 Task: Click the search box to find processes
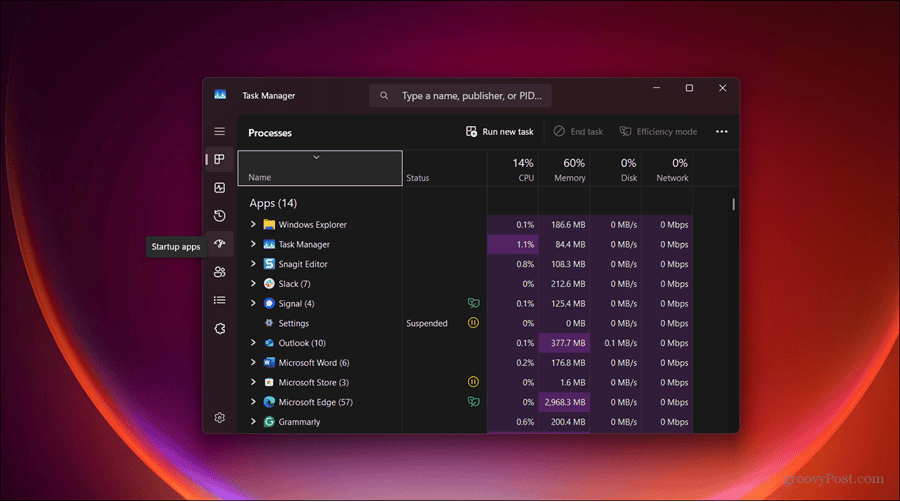[460, 96]
